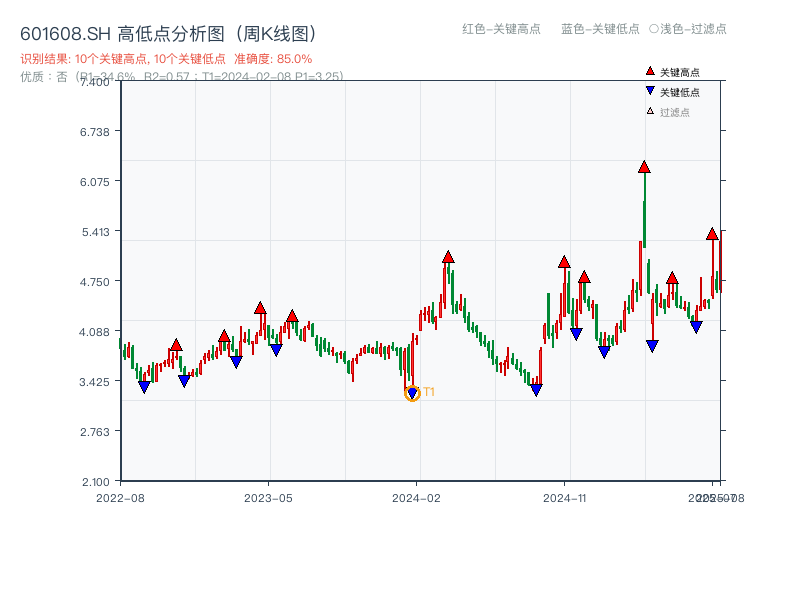The width and height of the screenshot is (800, 600).
Task: Click the 关键高点 legend label
Action: tap(680, 72)
